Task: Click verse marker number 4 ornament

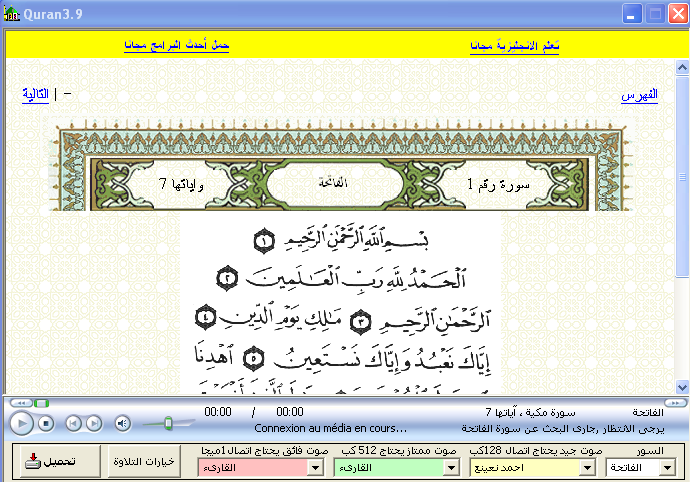Action: [206, 317]
